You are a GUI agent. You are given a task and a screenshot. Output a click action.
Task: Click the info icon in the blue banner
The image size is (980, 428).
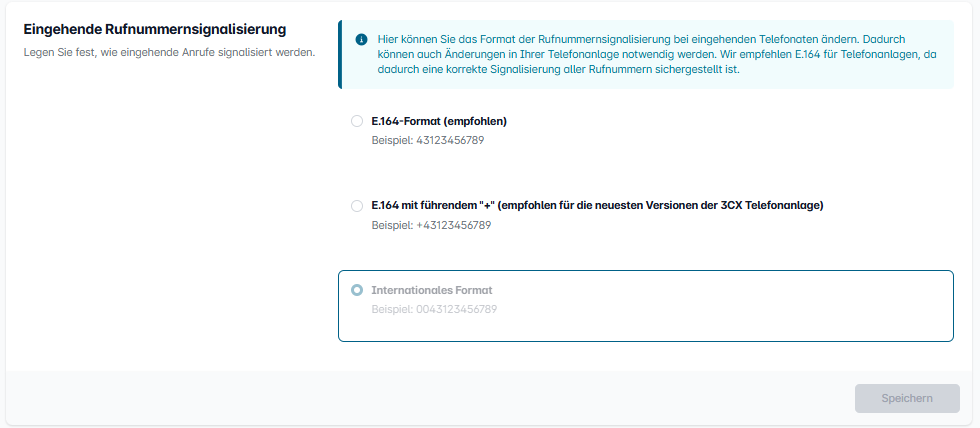point(361,39)
